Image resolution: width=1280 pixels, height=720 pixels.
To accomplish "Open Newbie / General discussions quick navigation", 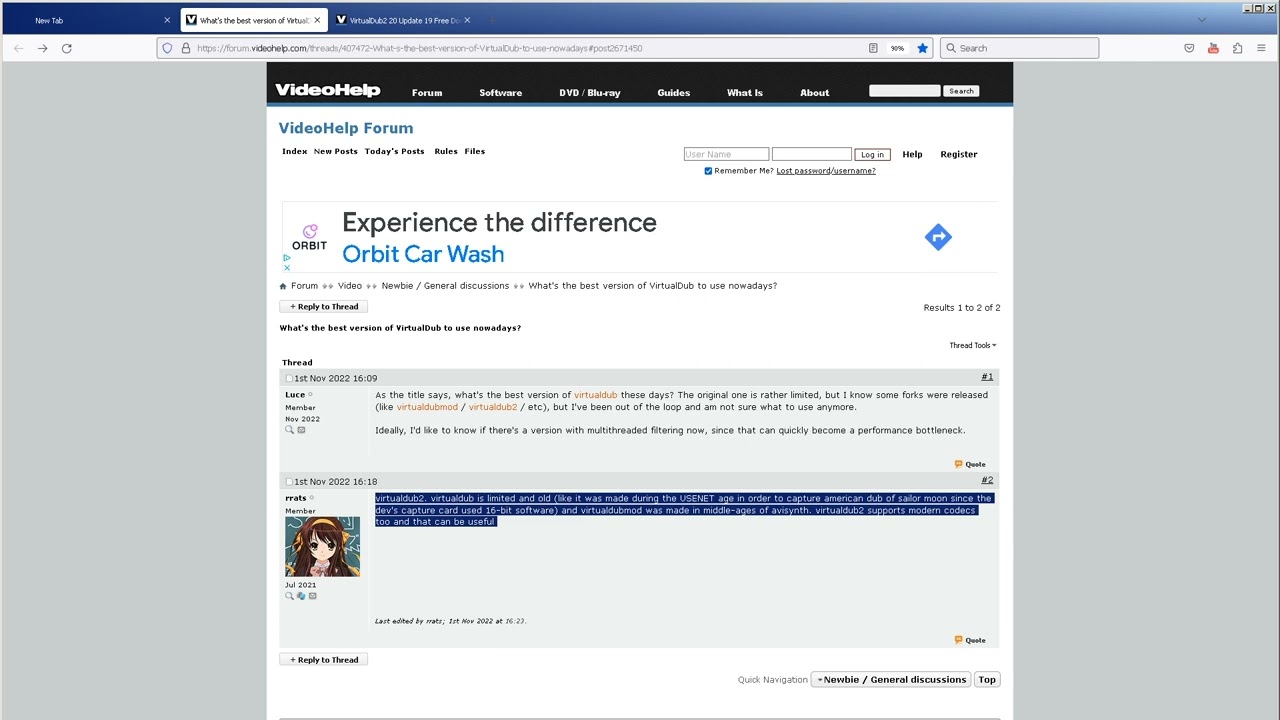I will 891,680.
